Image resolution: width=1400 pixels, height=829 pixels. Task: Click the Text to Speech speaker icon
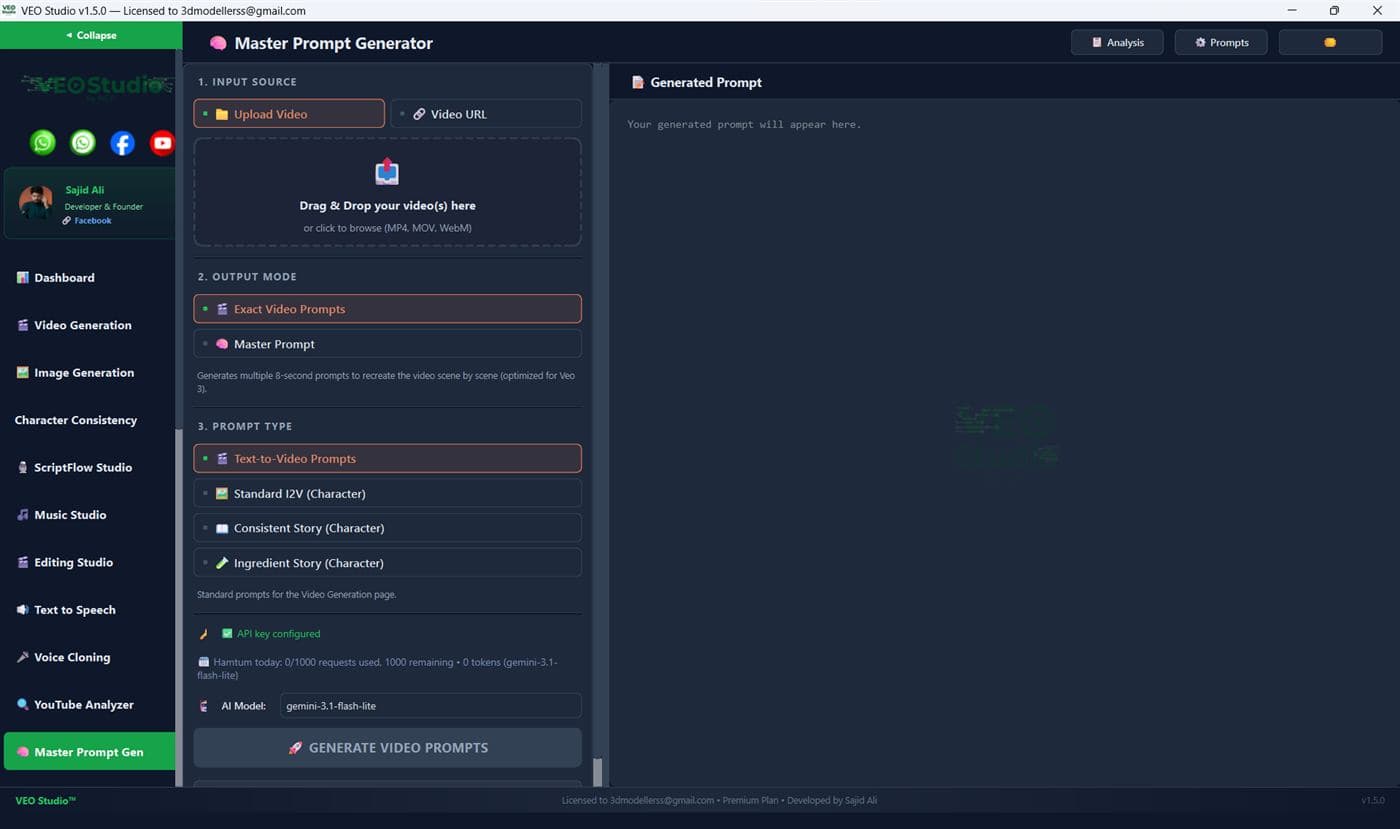(22, 610)
